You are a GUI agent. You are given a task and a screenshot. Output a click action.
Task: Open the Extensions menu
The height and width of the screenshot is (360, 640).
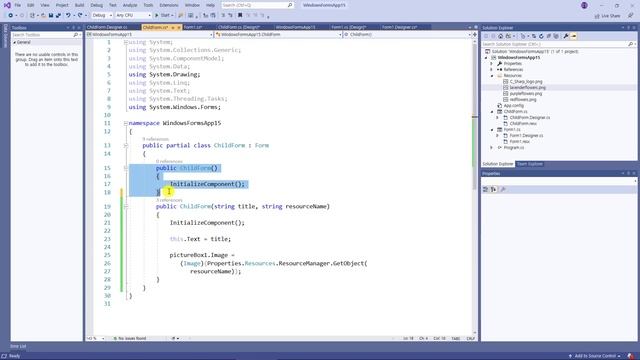pos(169,5)
